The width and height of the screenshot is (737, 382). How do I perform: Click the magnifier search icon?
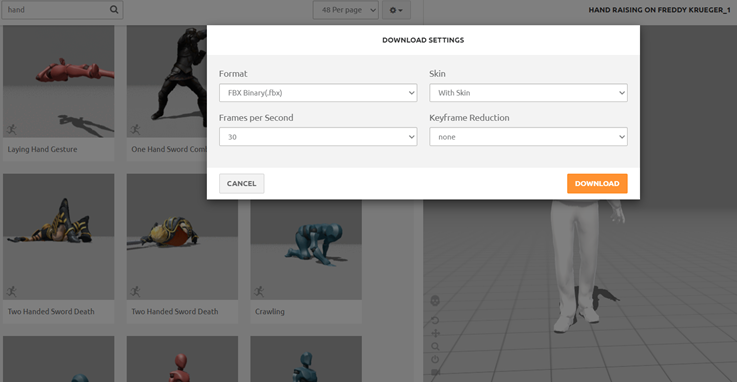114,9
